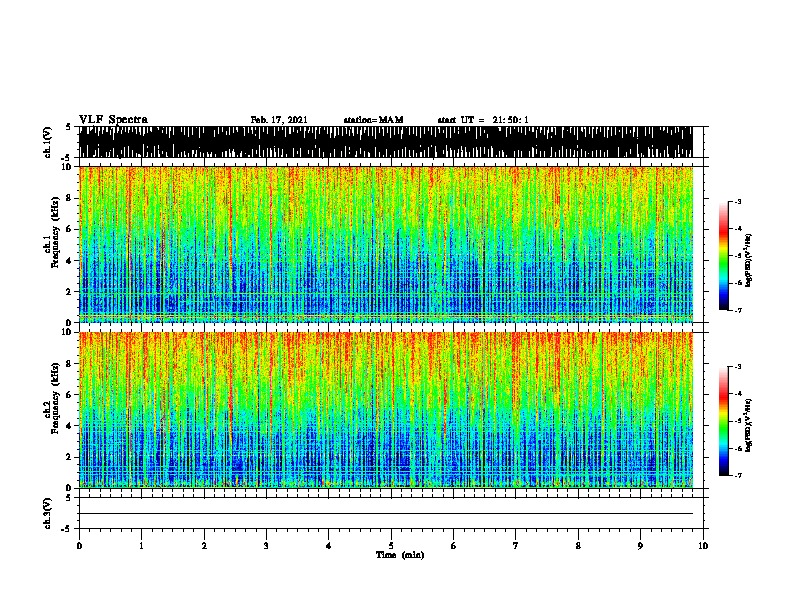Click time axis tick label "4"
This screenshot has height=612, width=792.
click(329, 546)
